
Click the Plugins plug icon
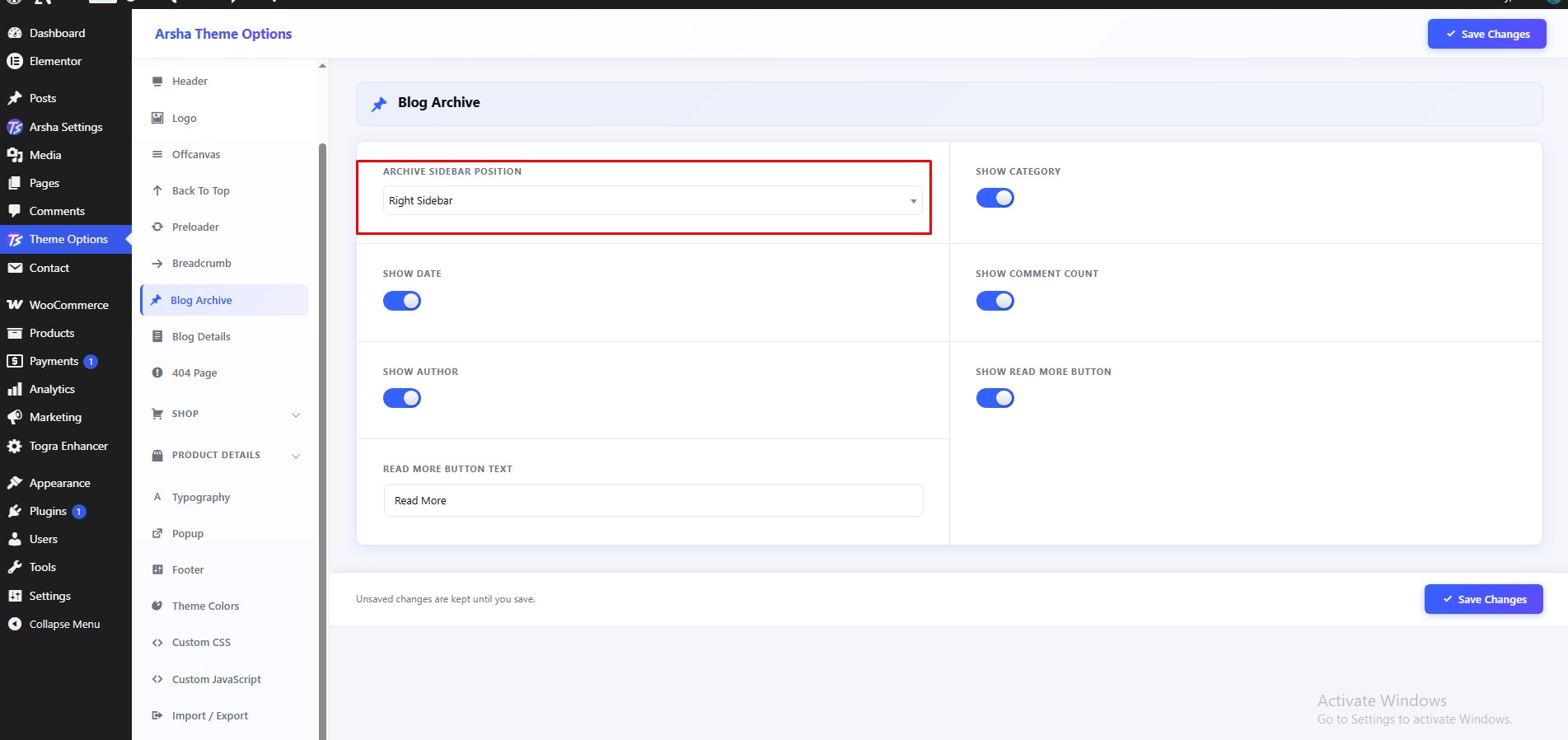(x=15, y=511)
